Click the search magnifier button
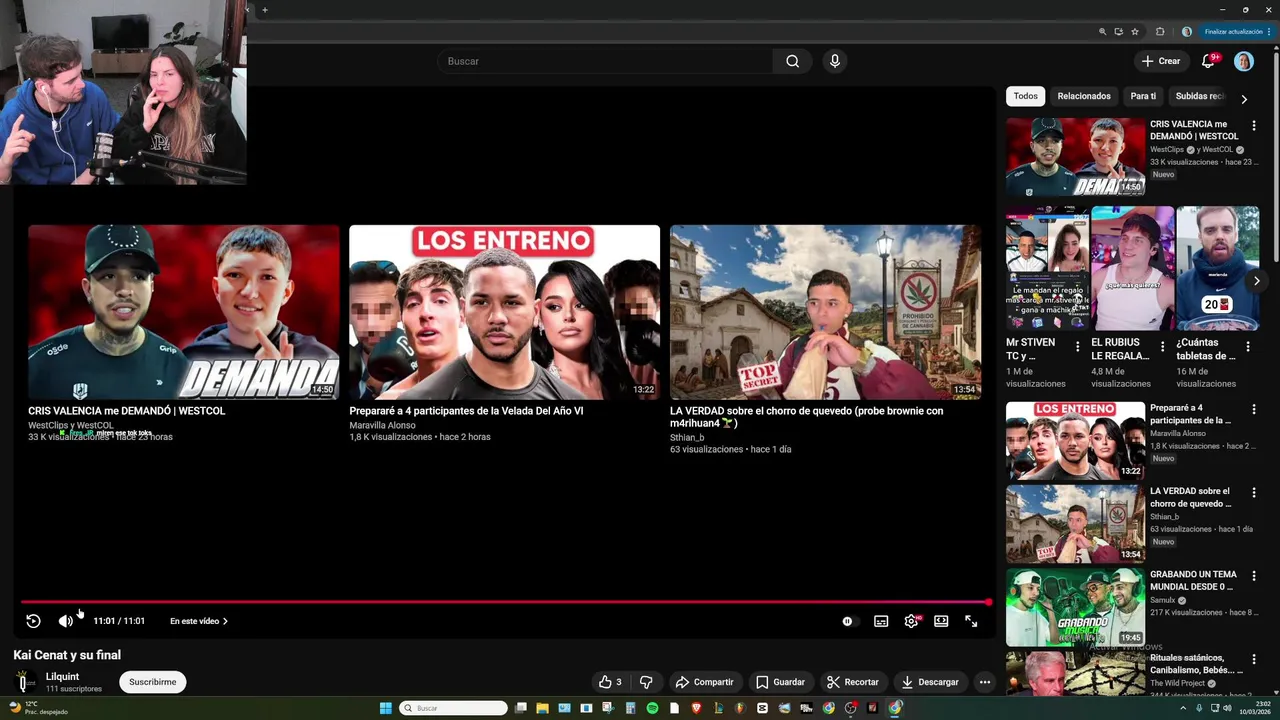This screenshot has height=720, width=1280. (x=792, y=61)
